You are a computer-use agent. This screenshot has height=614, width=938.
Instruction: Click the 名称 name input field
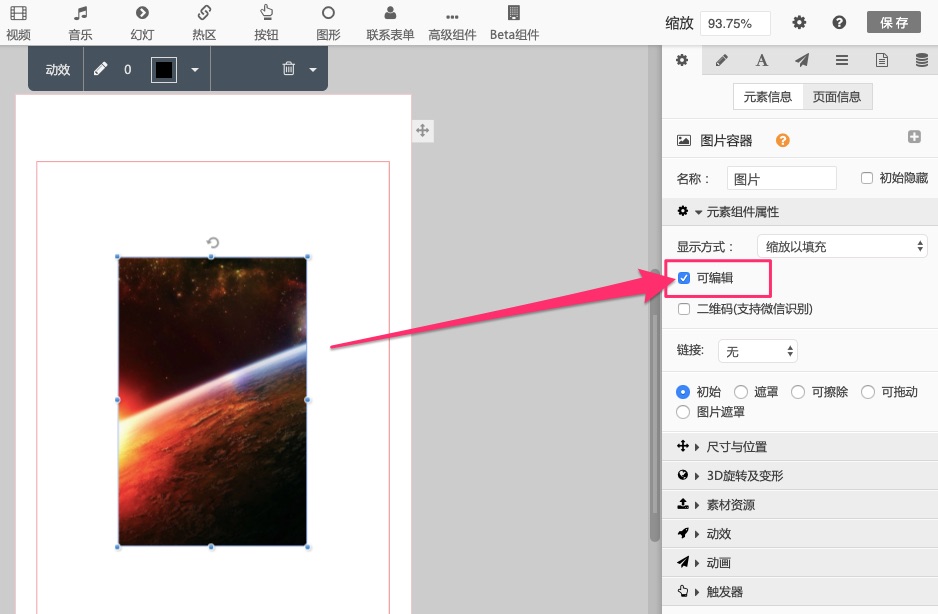[x=781, y=179]
